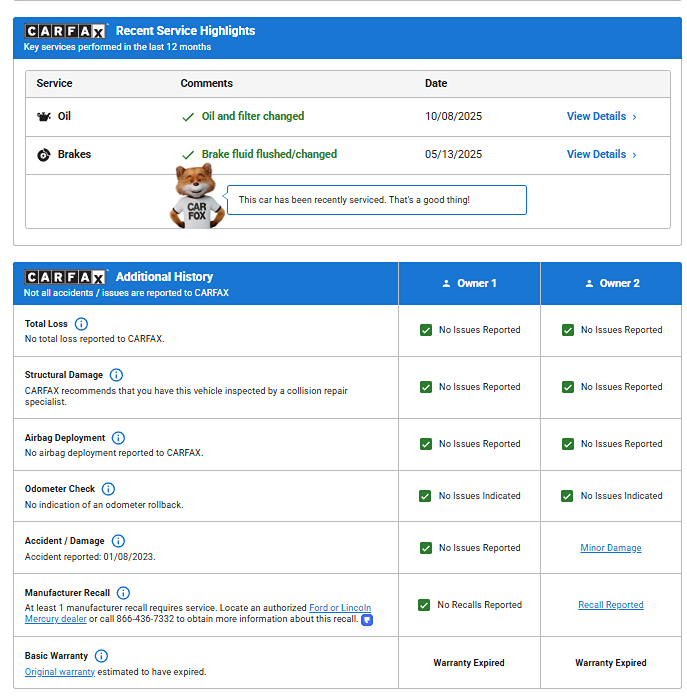Click the Accident / Damage info icon
The width and height of the screenshot is (687, 697).
coord(118,541)
